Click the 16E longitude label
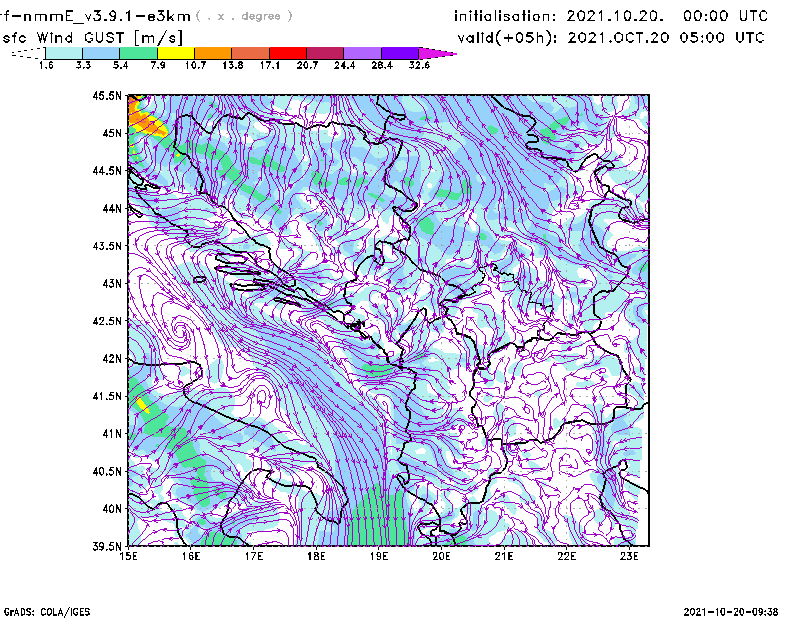This screenshot has width=800, height=618. point(191,556)
